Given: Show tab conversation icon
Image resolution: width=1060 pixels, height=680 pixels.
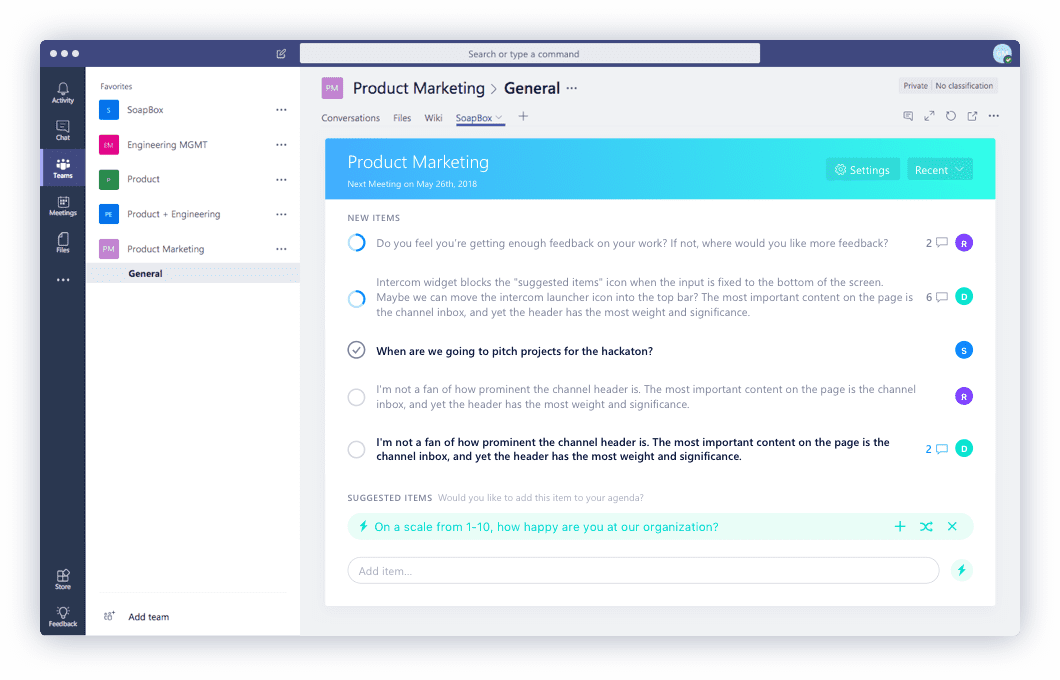Looking at the screenshot, I should pyautogui.click(x=908, y=116).
